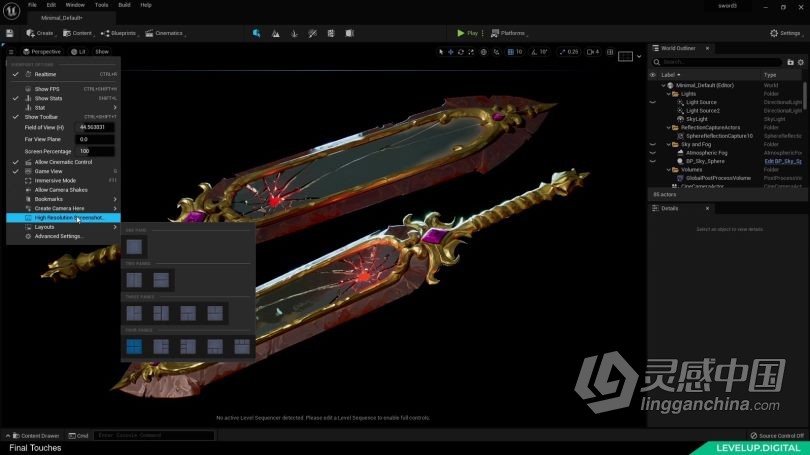Switch to Mesh Paint mode icon

pos(313,33)
